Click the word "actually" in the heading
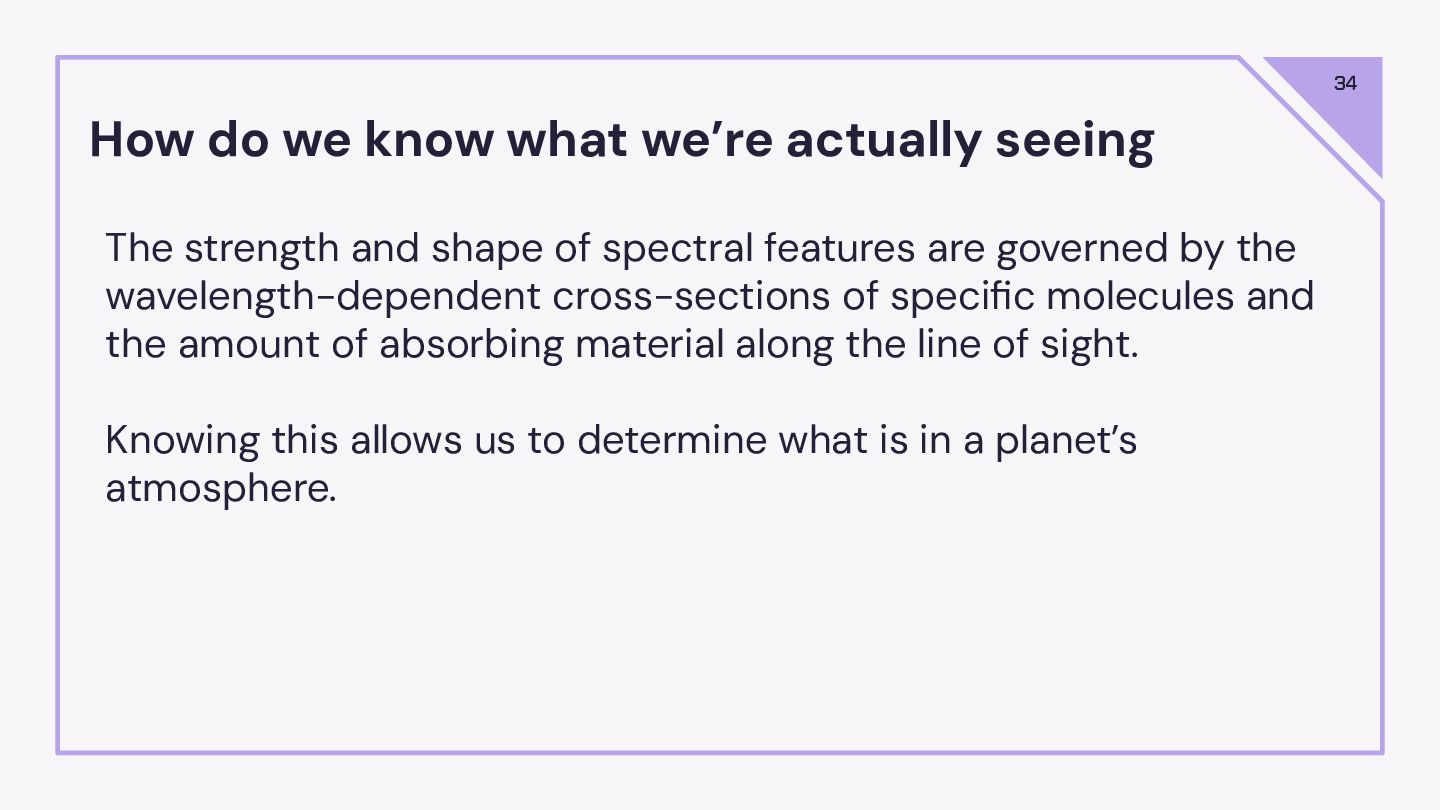The height and width of the screenshot is (810, 1440). [x=883, y=141]
